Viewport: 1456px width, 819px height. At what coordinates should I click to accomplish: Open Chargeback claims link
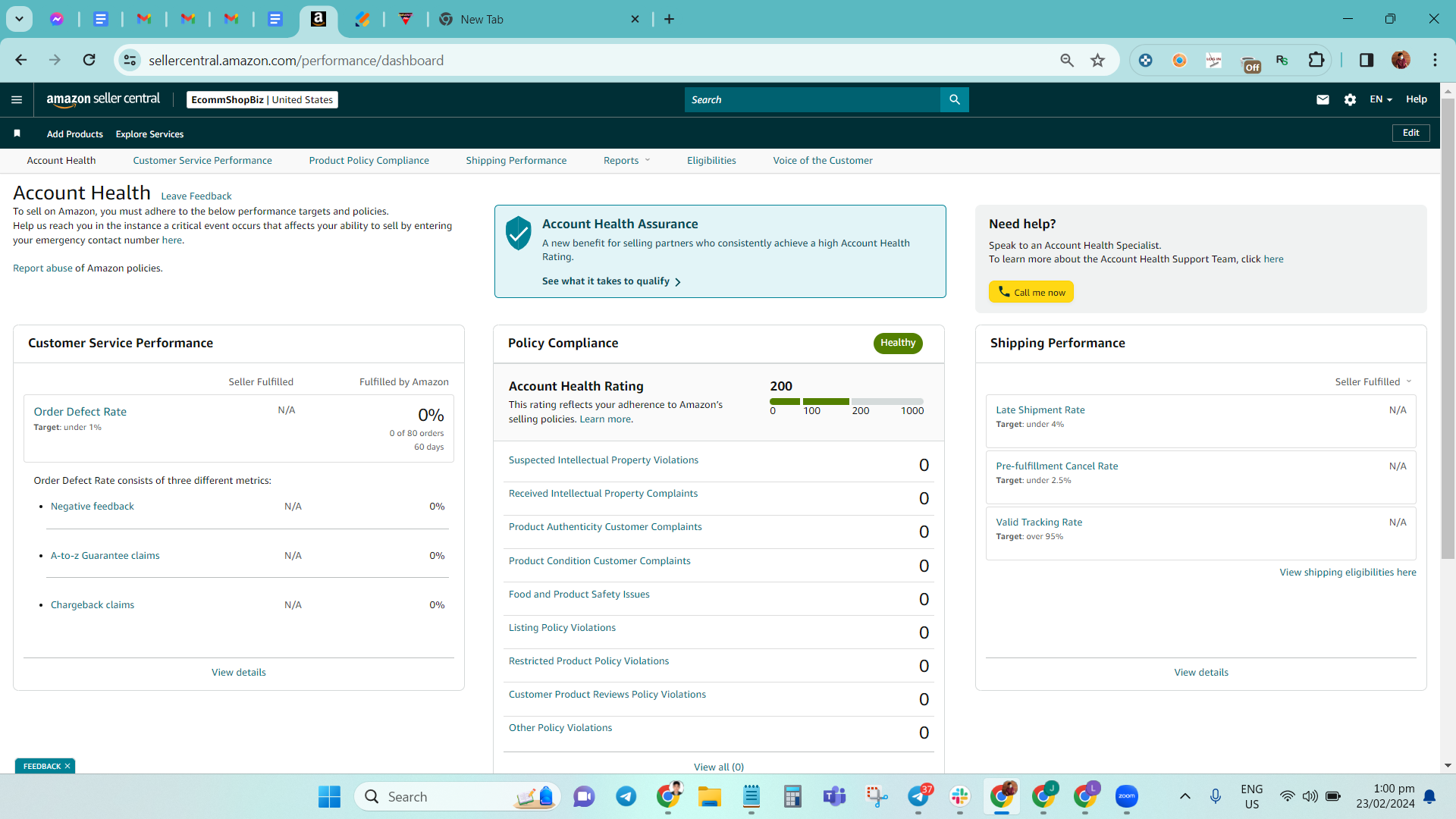[93, 604]
